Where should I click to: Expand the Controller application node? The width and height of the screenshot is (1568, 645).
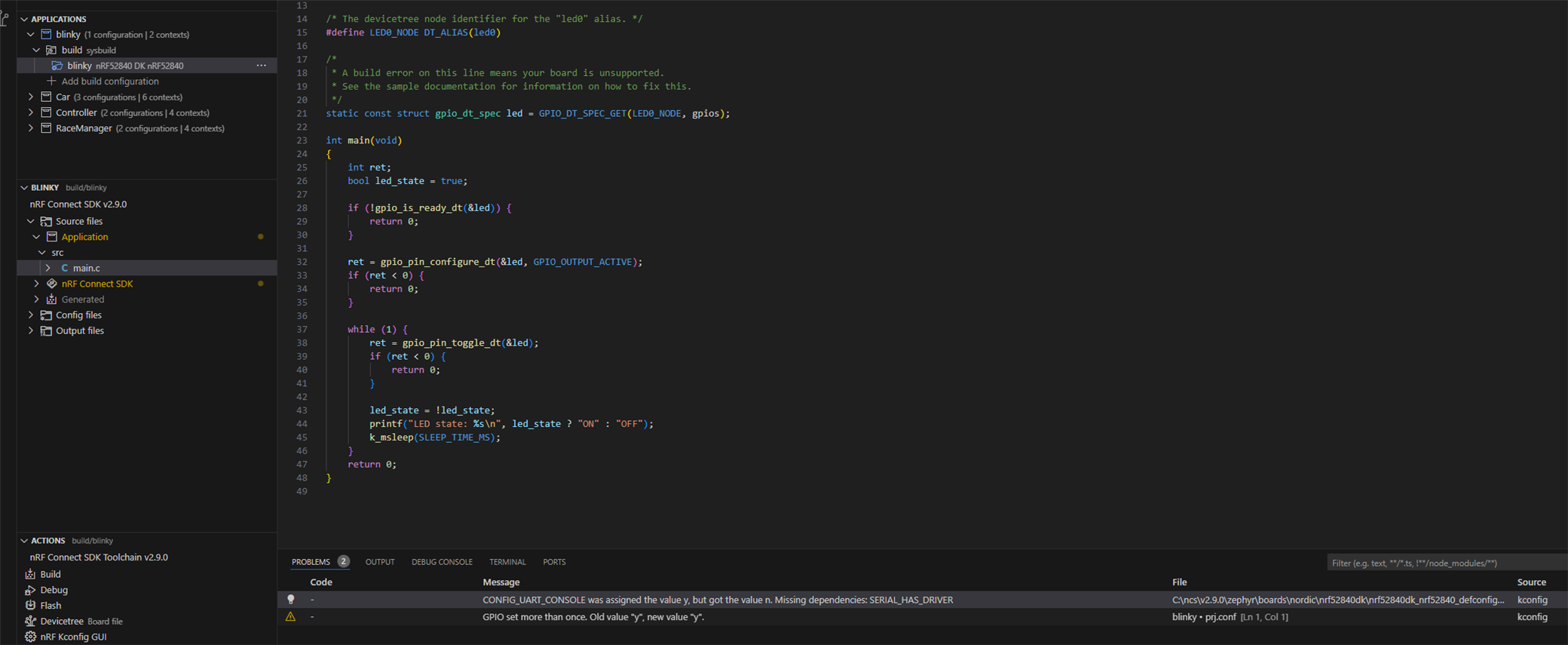pos(31,112)
